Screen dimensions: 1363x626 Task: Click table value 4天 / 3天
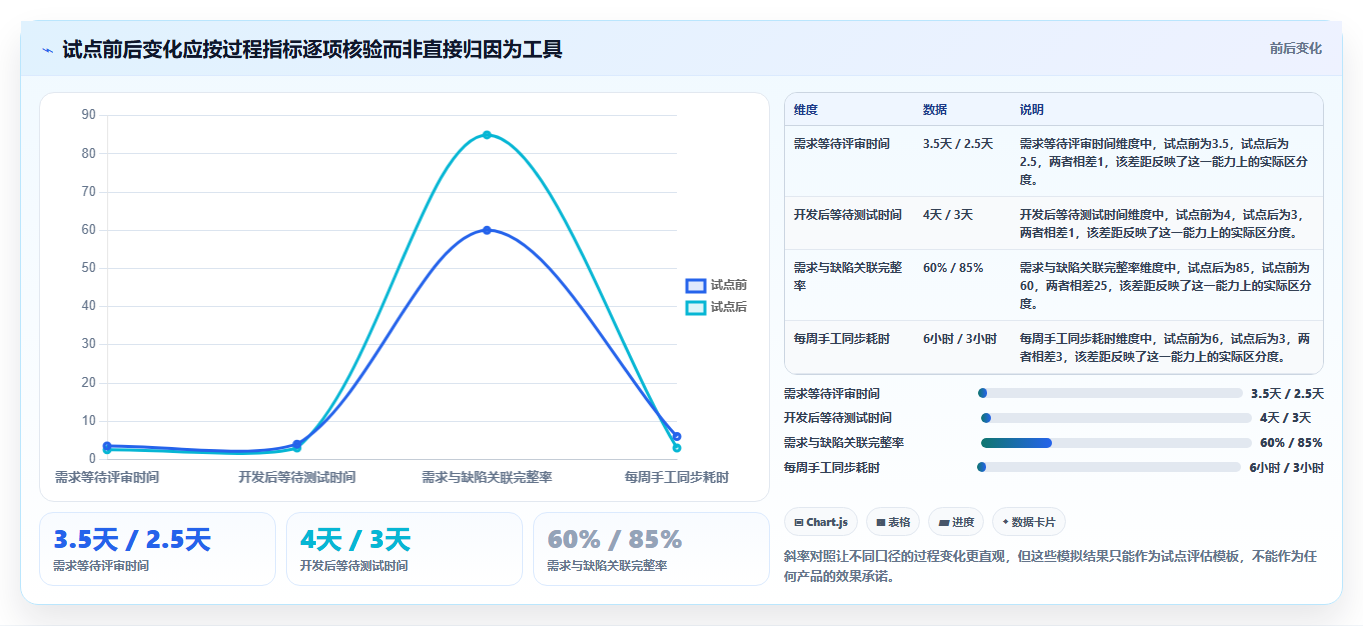[948, 215]
